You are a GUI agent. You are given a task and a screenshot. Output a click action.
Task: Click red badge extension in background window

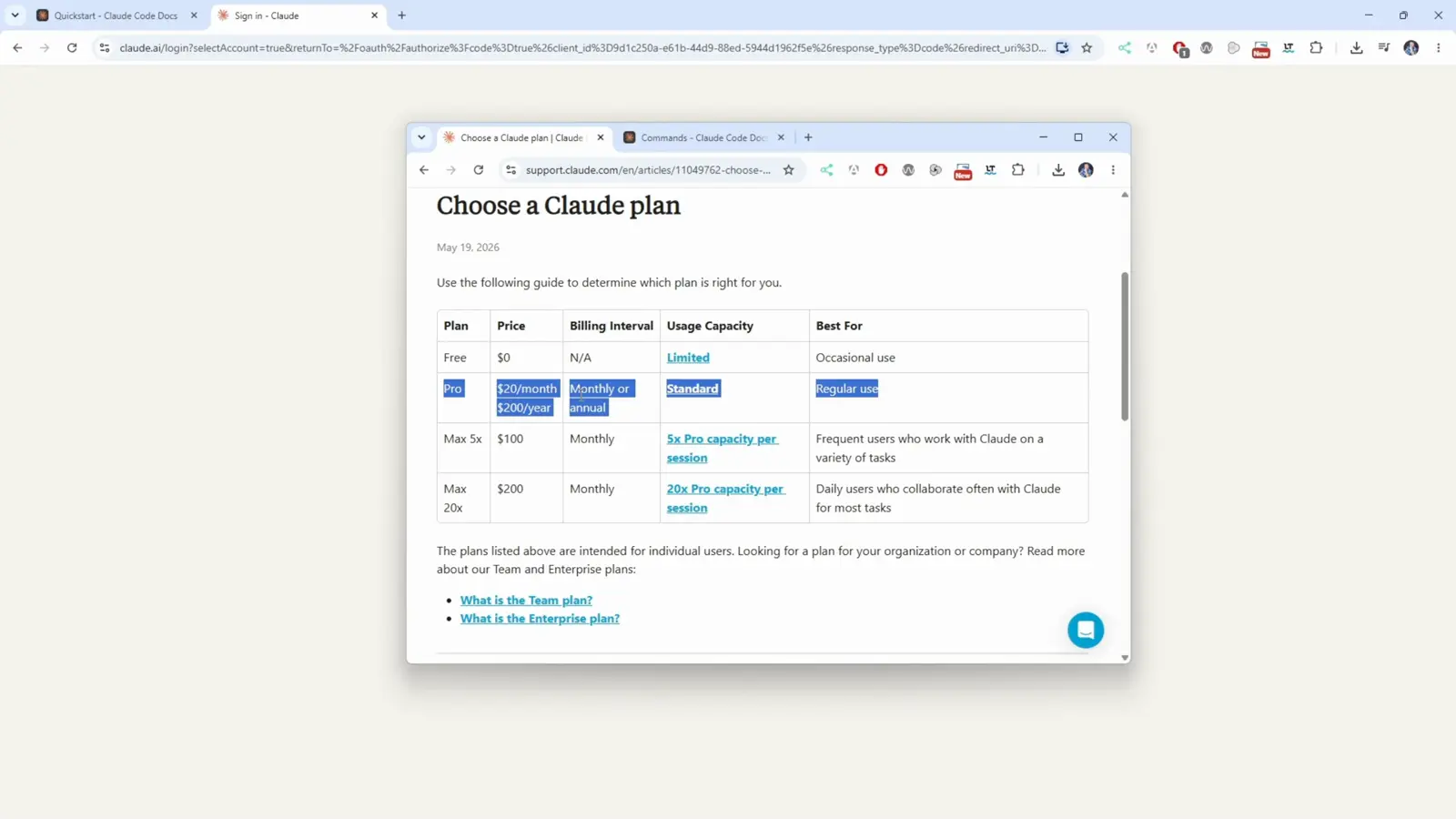1180,49
